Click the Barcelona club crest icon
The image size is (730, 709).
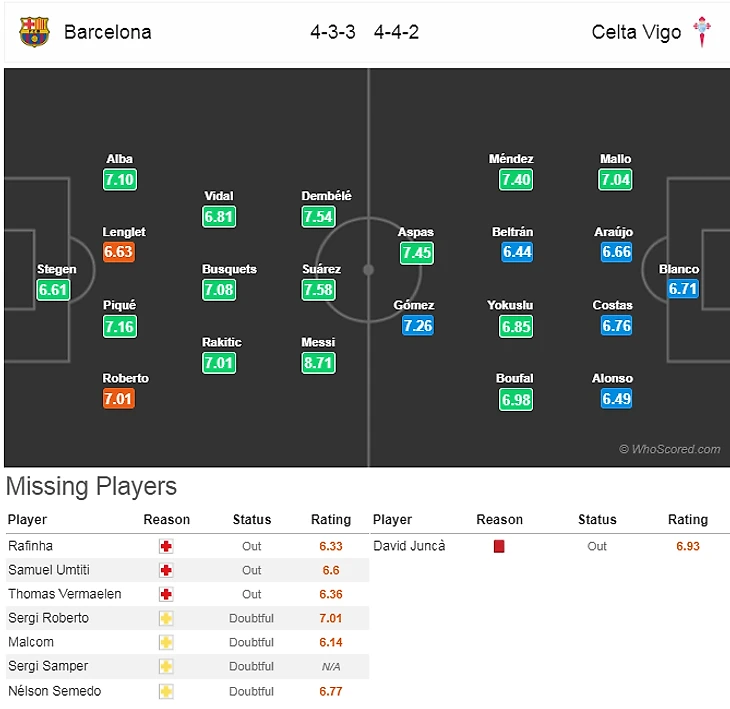point(34,32)
